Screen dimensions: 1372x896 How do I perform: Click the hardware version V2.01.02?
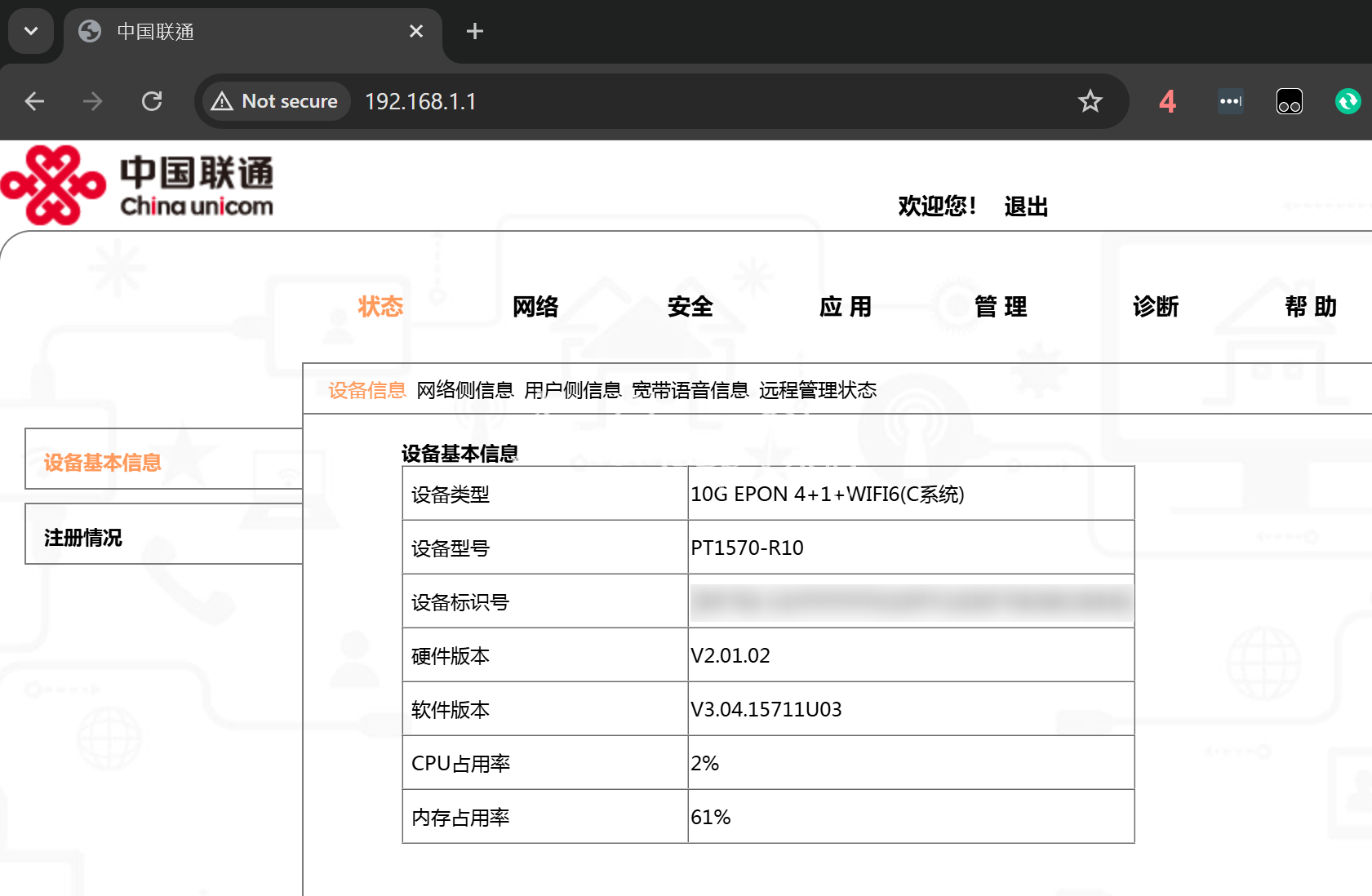tap(730, 655)
